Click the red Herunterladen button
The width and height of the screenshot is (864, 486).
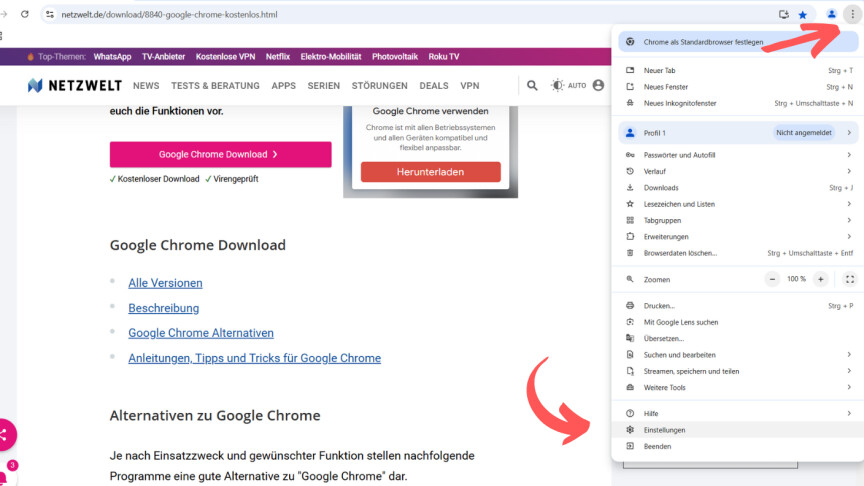click(x=430, y=172)
